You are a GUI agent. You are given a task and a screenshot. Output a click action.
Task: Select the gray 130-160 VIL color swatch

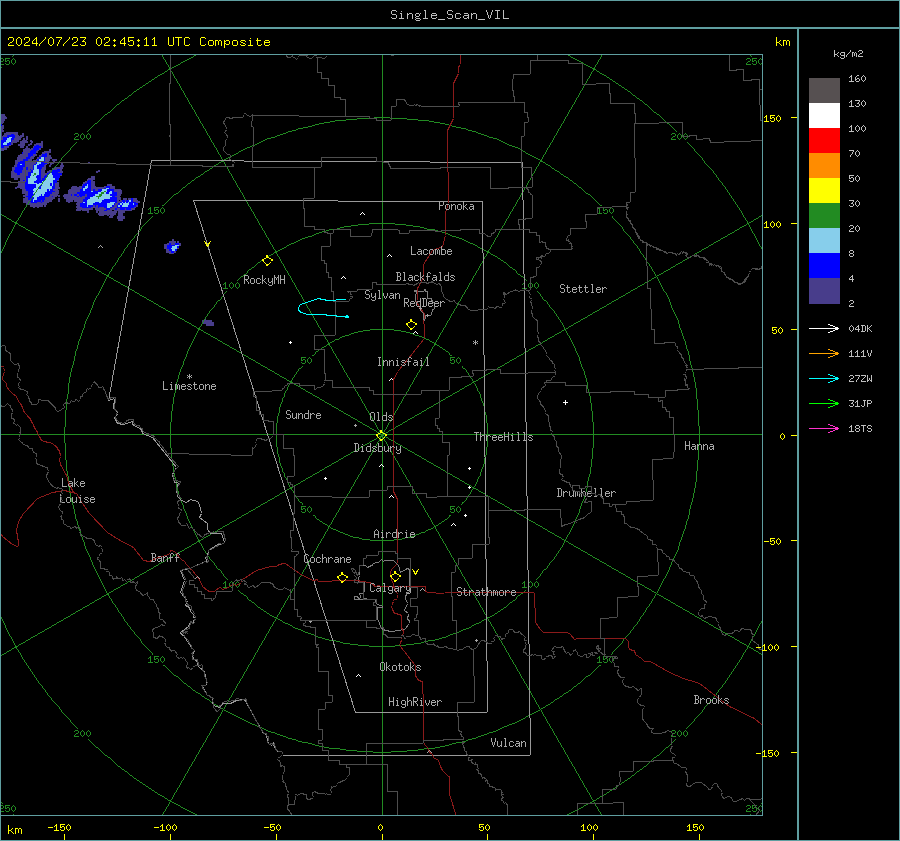tap(824, 91)
